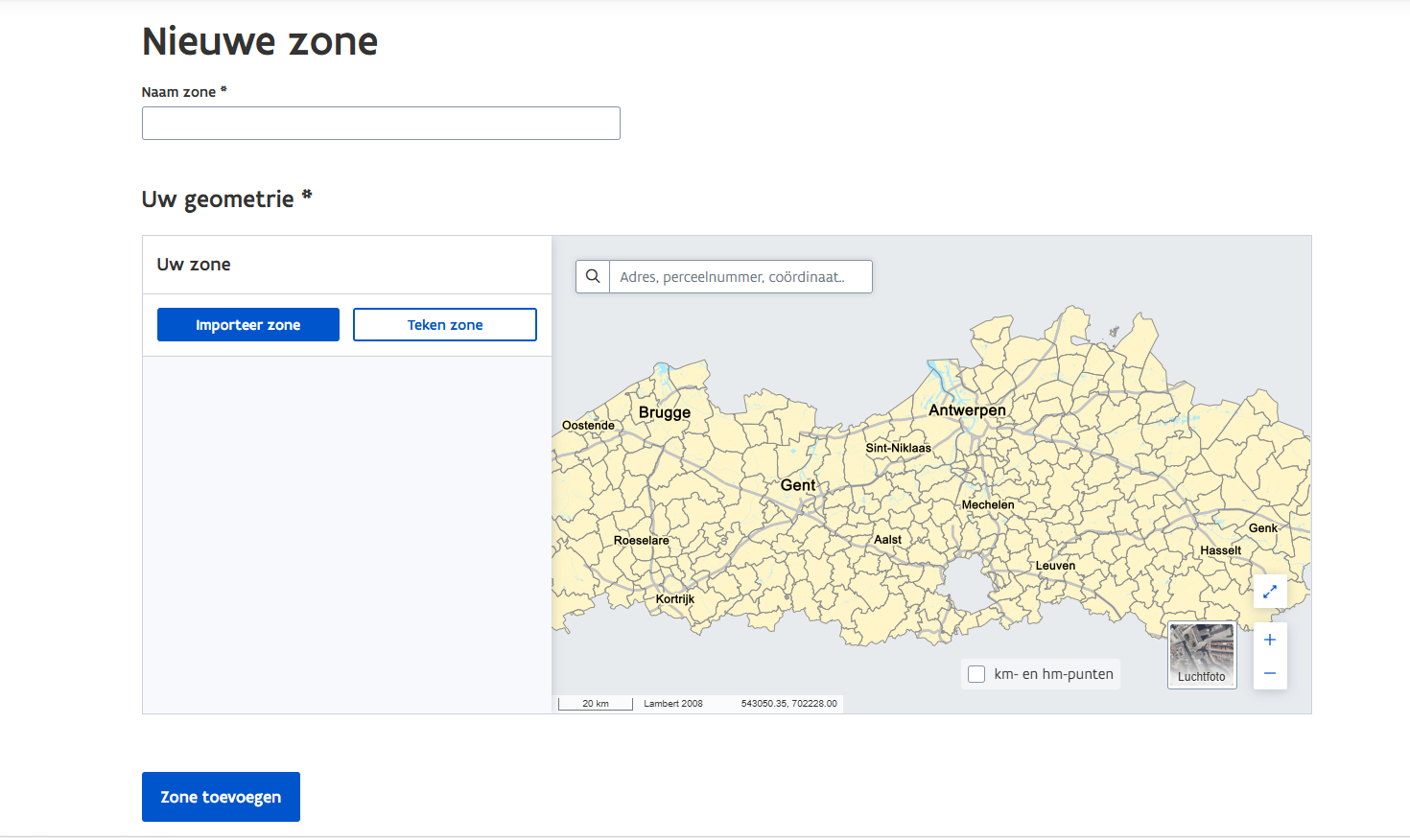Click the map search magnifier icon

[x=593, y=276]
